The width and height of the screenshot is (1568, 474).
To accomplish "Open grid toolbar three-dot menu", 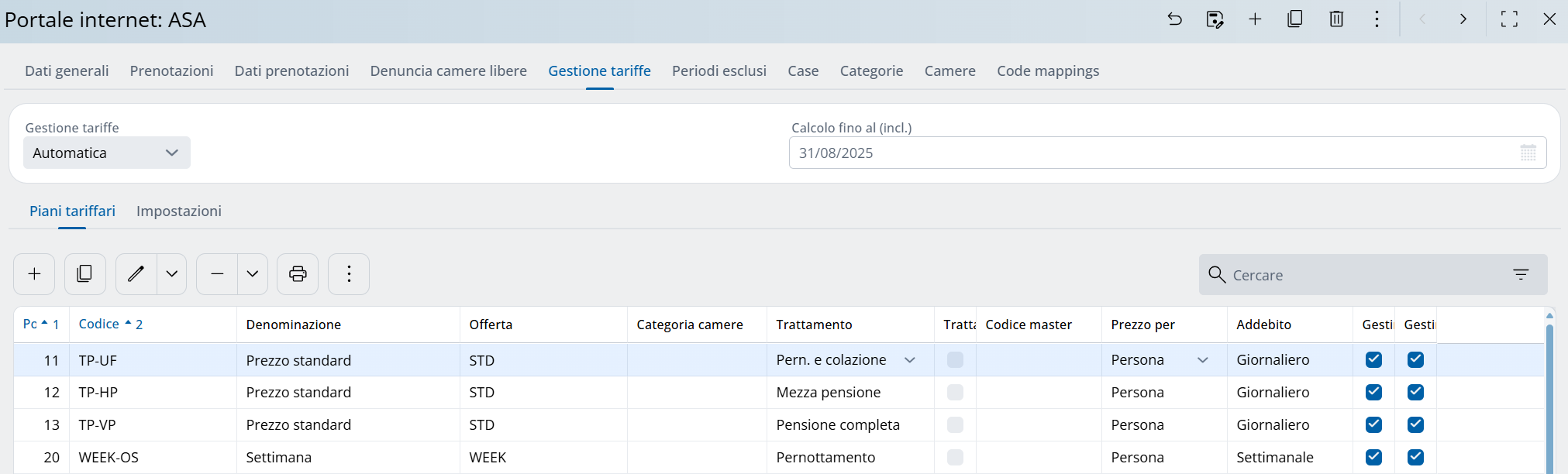I will [349, 274].
